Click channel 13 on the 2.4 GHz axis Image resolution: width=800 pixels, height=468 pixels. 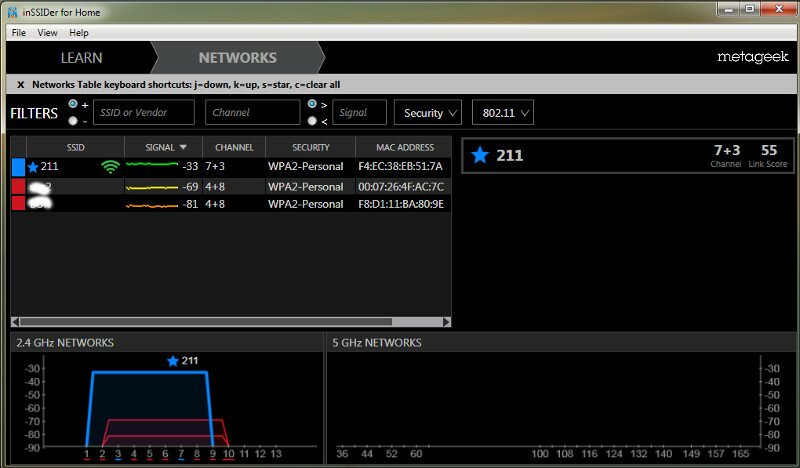pos(276,454)
